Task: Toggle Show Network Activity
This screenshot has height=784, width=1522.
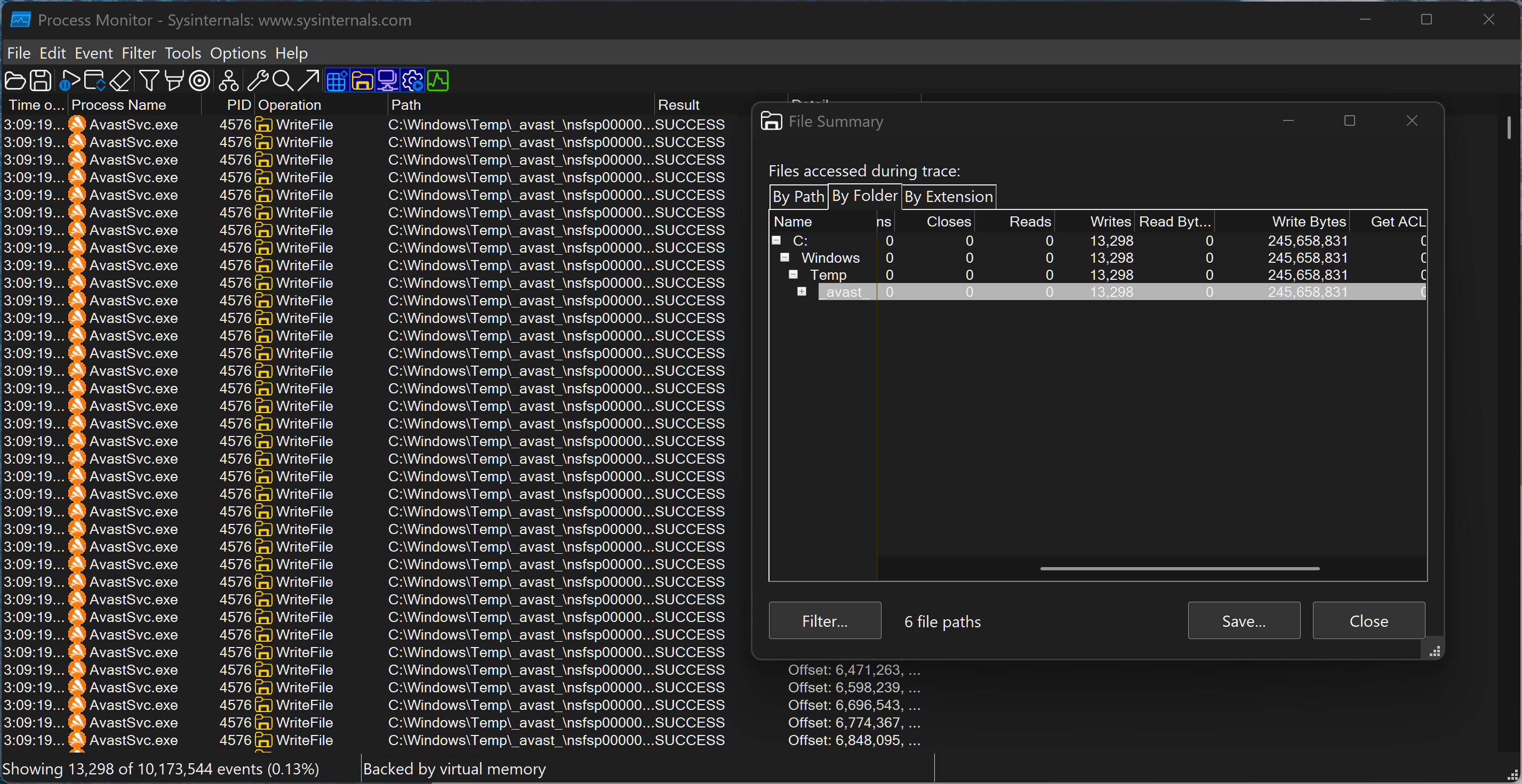Action: (x=388, y=81)
